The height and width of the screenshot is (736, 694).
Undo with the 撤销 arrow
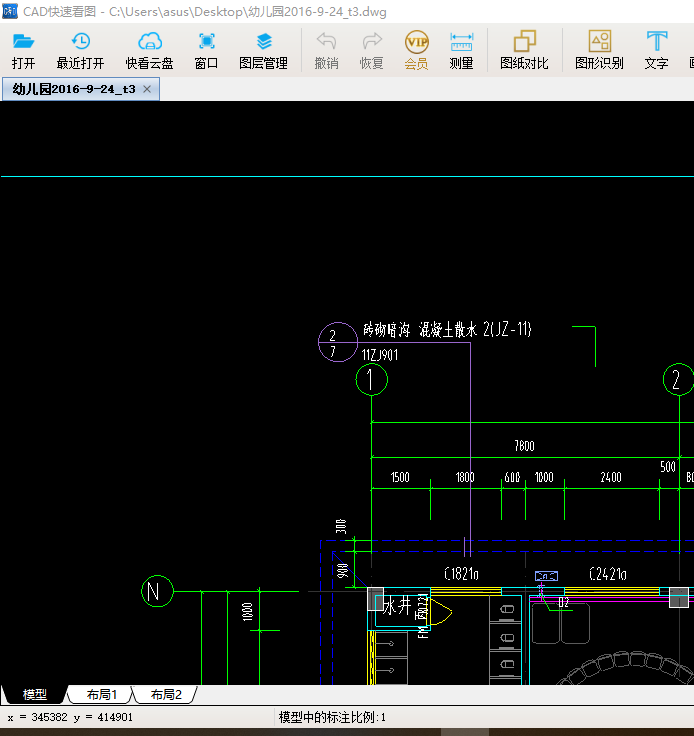[x=326, y=50]
